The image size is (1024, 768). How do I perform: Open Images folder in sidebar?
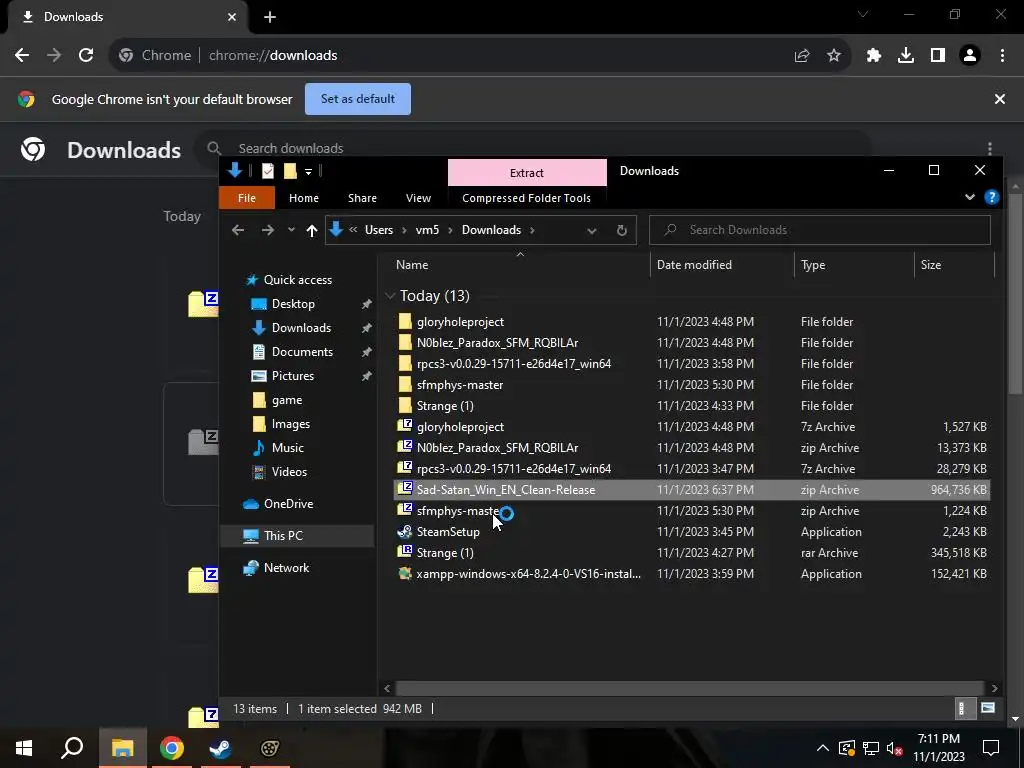291,424
